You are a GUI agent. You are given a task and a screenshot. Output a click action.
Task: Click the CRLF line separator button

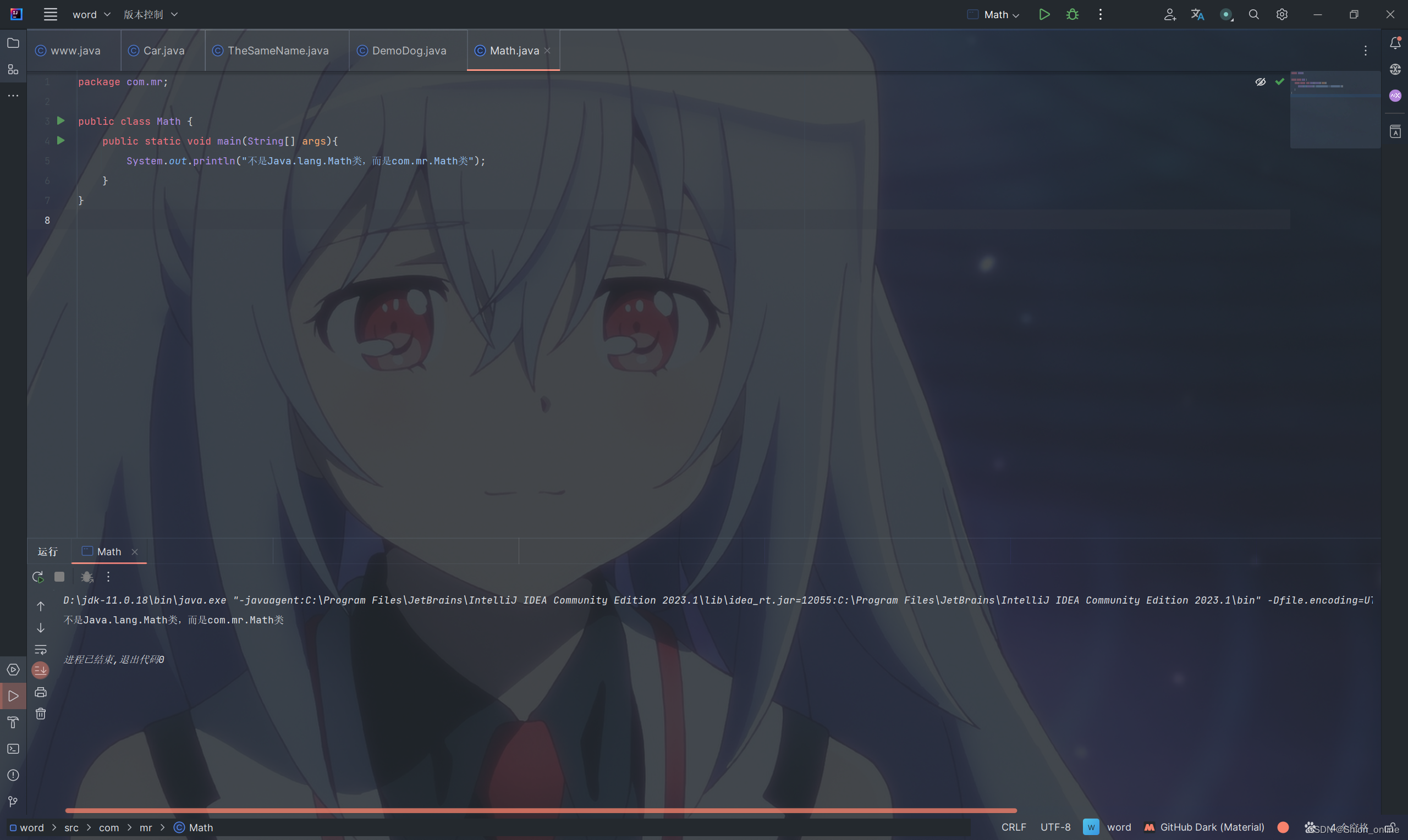pyautogui.click(x=1014, y=827)
